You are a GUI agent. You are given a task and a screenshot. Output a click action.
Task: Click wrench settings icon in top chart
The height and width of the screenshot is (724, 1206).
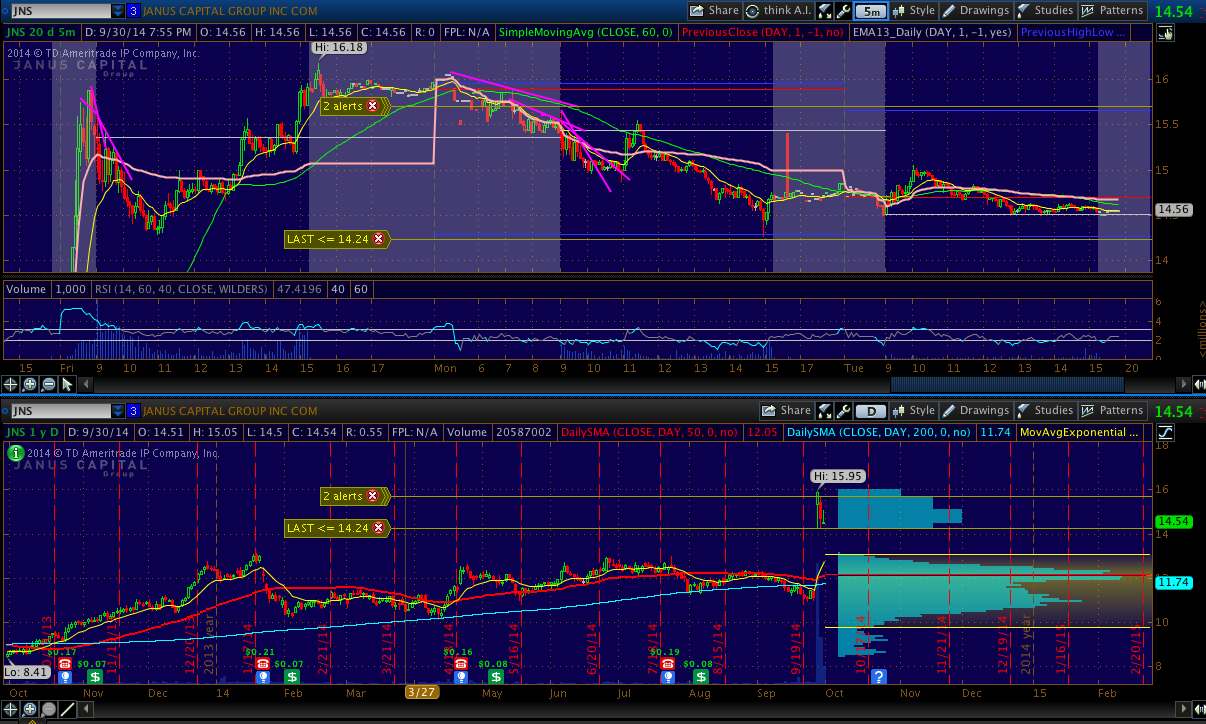[845, 11]
